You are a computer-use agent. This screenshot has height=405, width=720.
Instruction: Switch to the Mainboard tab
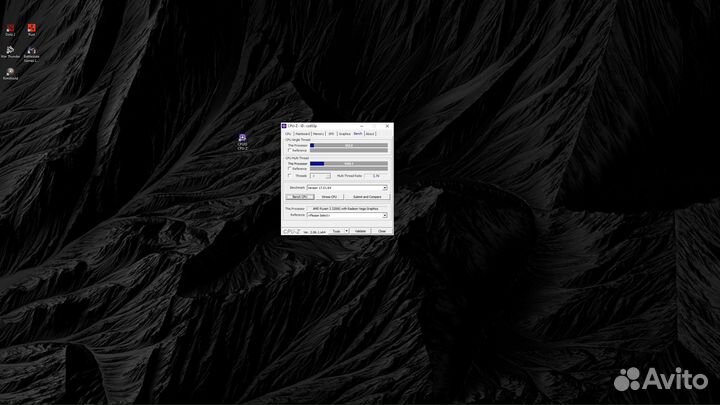pyautogui.click(x=302, y=134)
